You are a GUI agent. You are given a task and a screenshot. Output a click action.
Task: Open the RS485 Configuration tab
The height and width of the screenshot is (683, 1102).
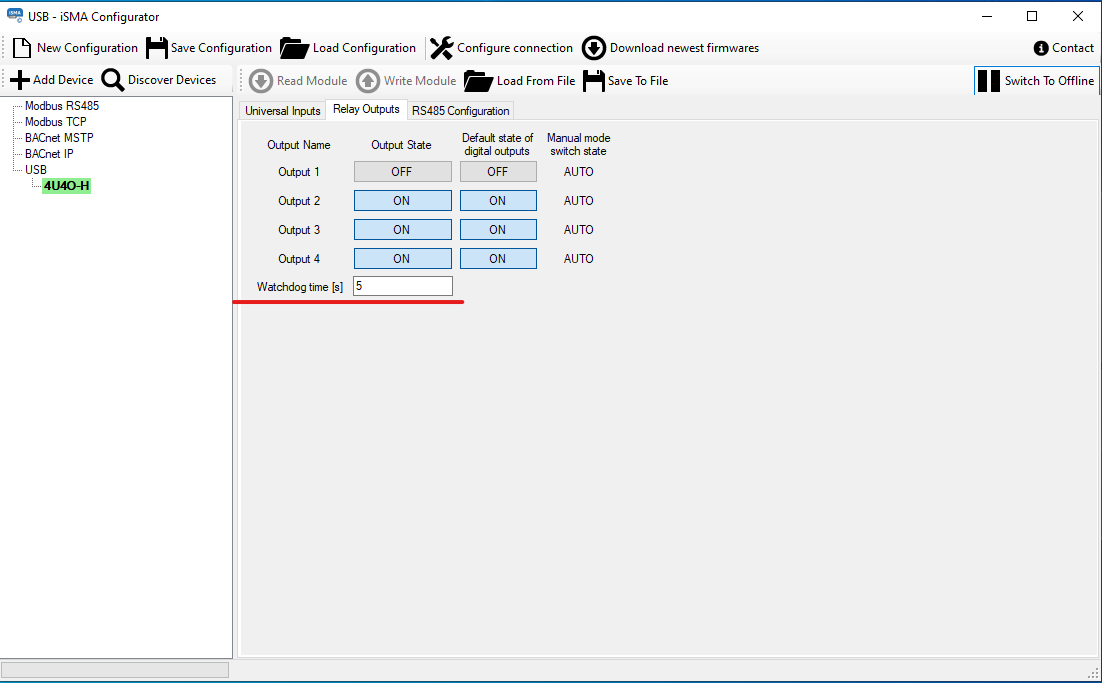tap(461, 111)
